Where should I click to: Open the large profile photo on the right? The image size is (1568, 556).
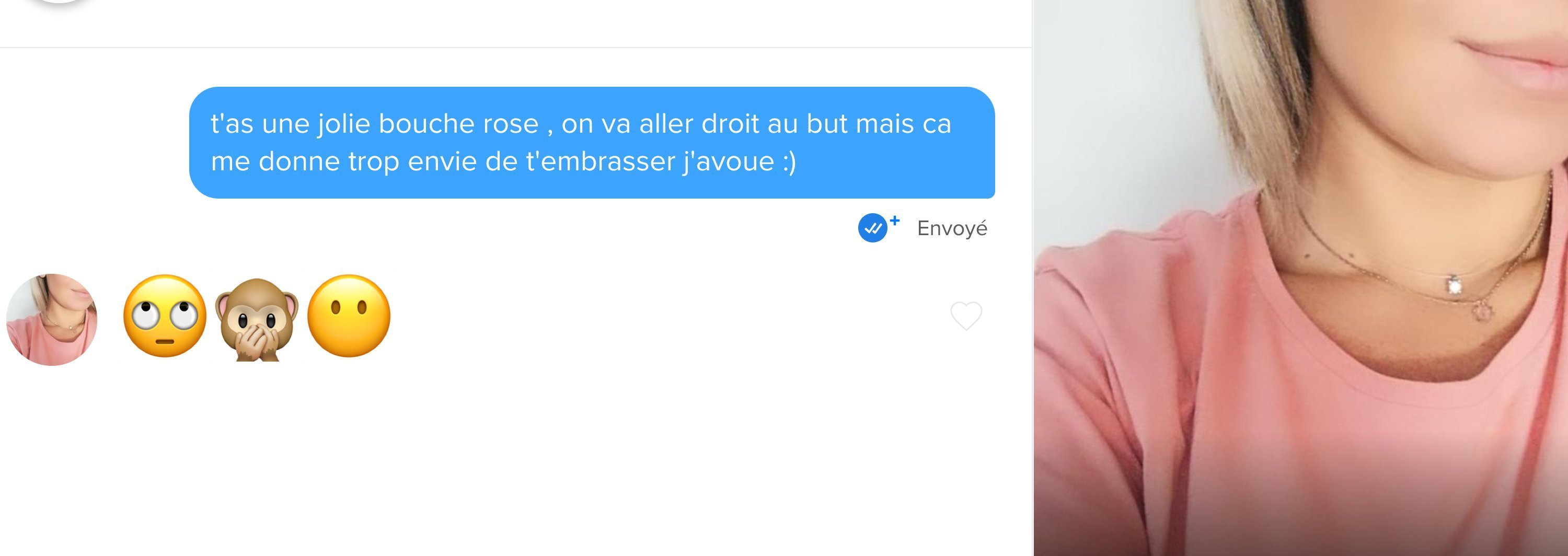point(1301,278)
